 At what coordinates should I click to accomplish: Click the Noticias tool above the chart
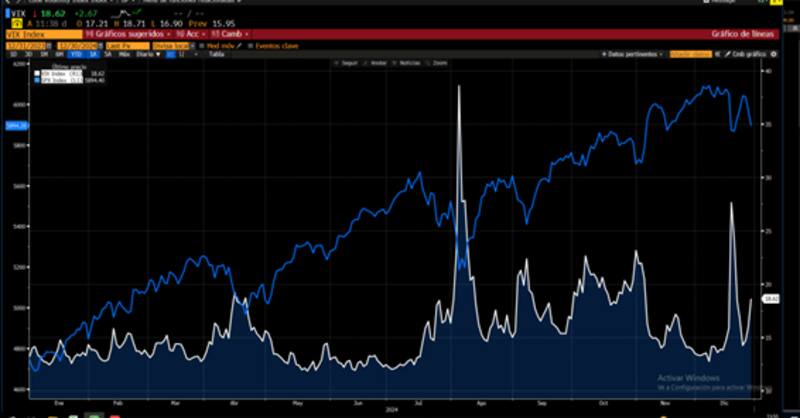click(409, 62)
